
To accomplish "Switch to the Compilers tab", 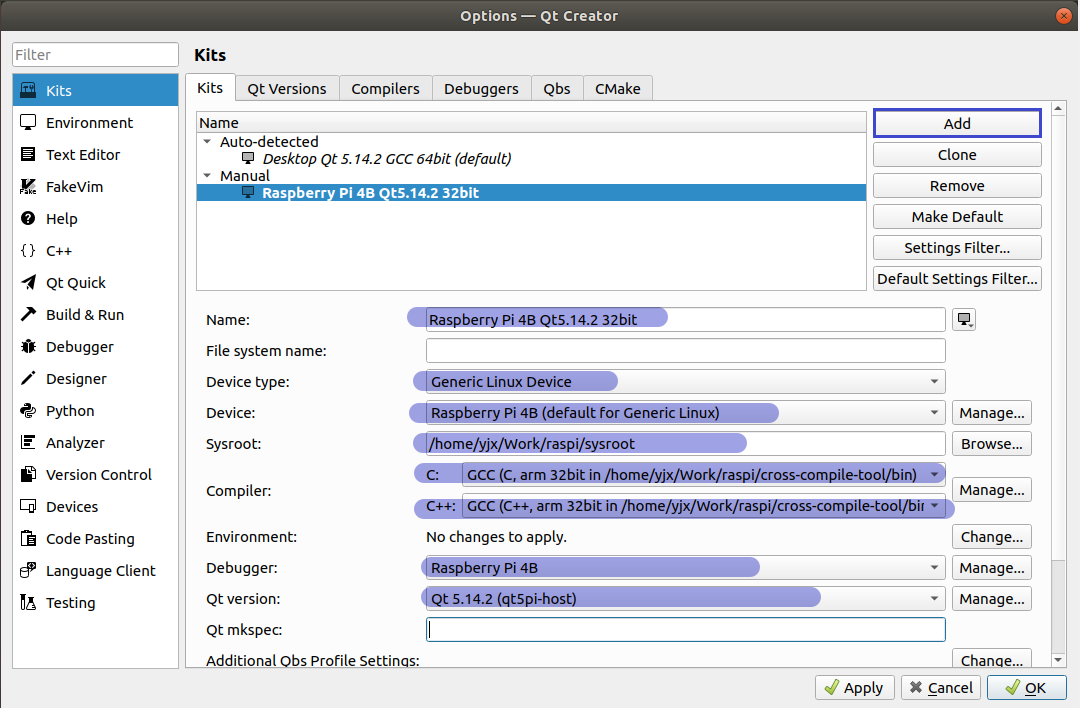I will click(x=386, y=89).
